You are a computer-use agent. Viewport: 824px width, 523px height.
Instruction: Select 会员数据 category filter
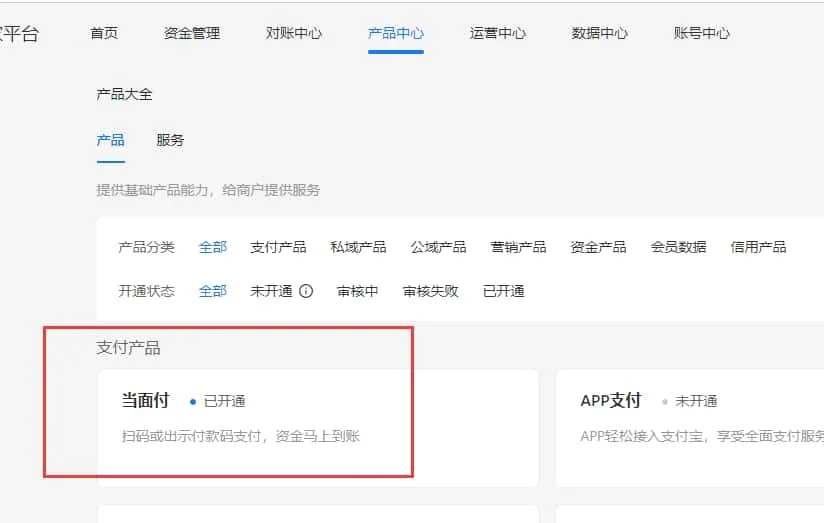tap(678, 247)
